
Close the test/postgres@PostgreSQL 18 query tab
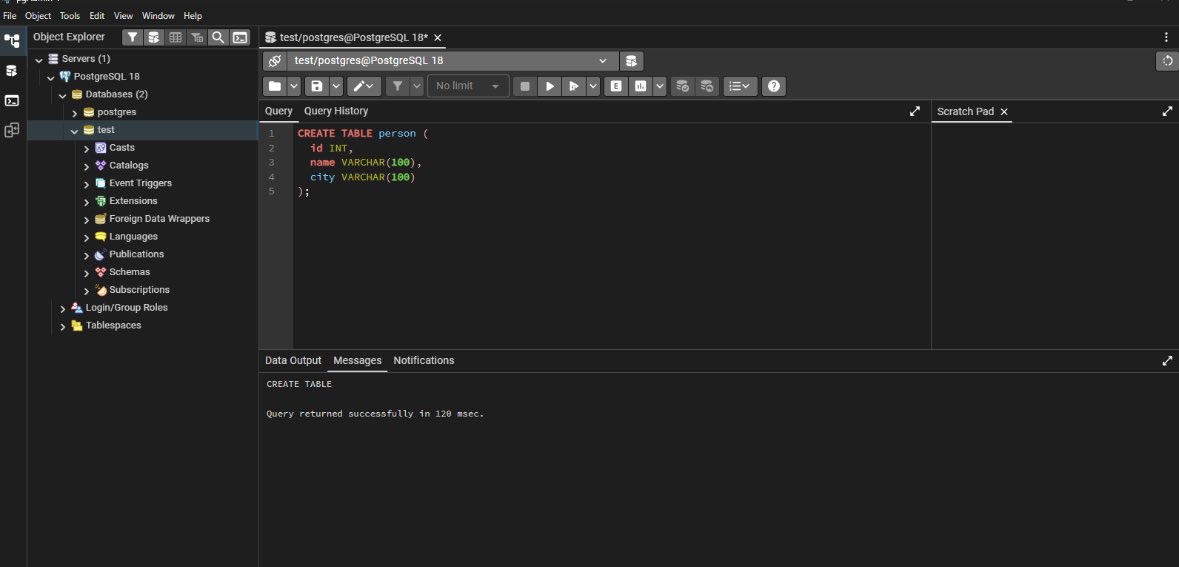point(438,38)
